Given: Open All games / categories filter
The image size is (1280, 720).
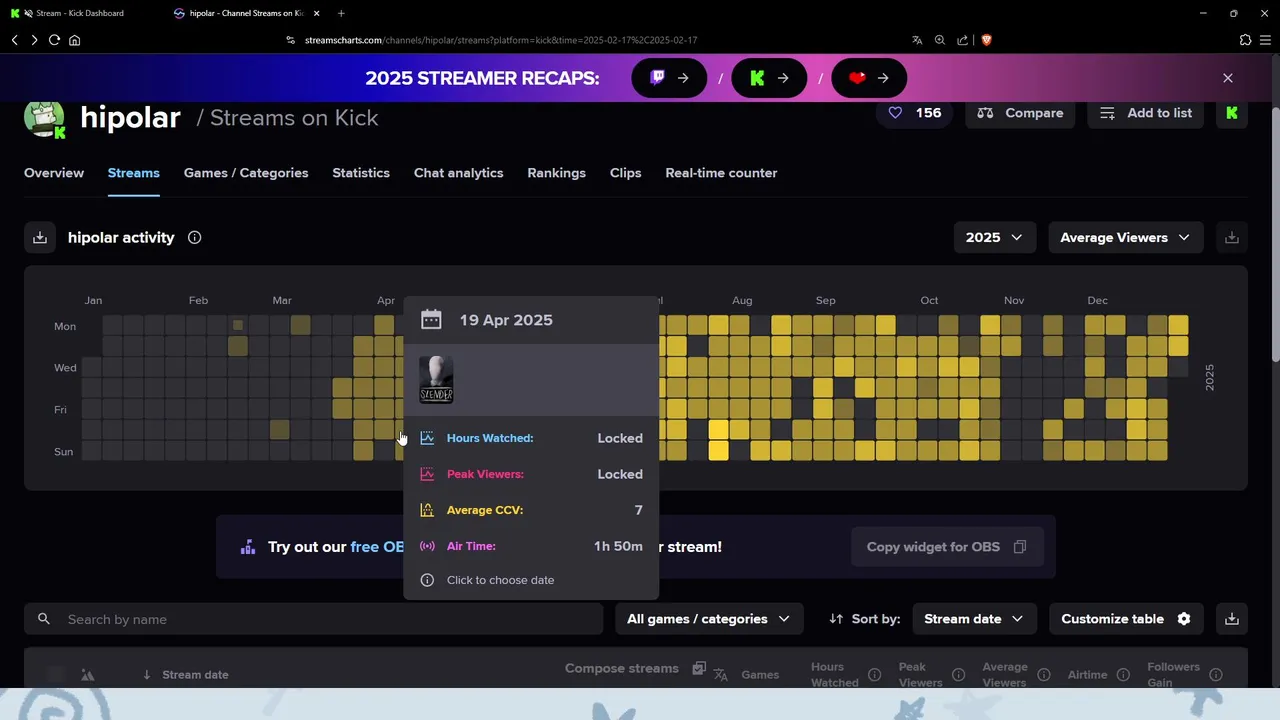Looking at the screenshot, I should [x=708, y=619].
